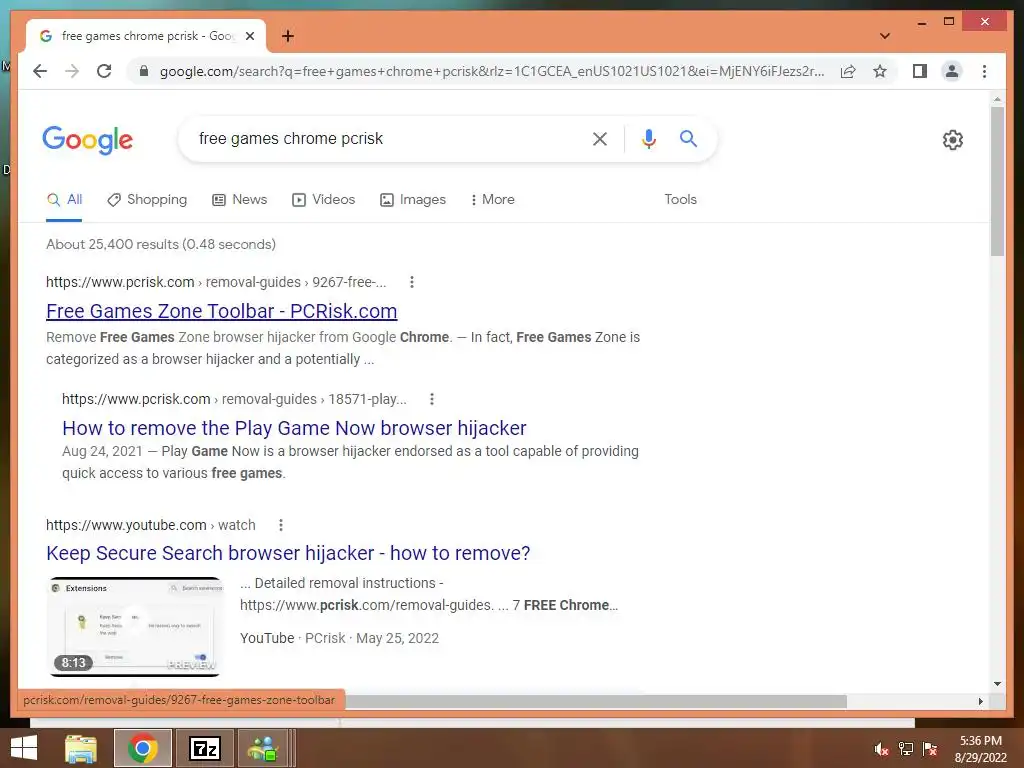1024x768 pixels.
Task: Play the 8:13 video thumbnail
Action: [135, 626]
